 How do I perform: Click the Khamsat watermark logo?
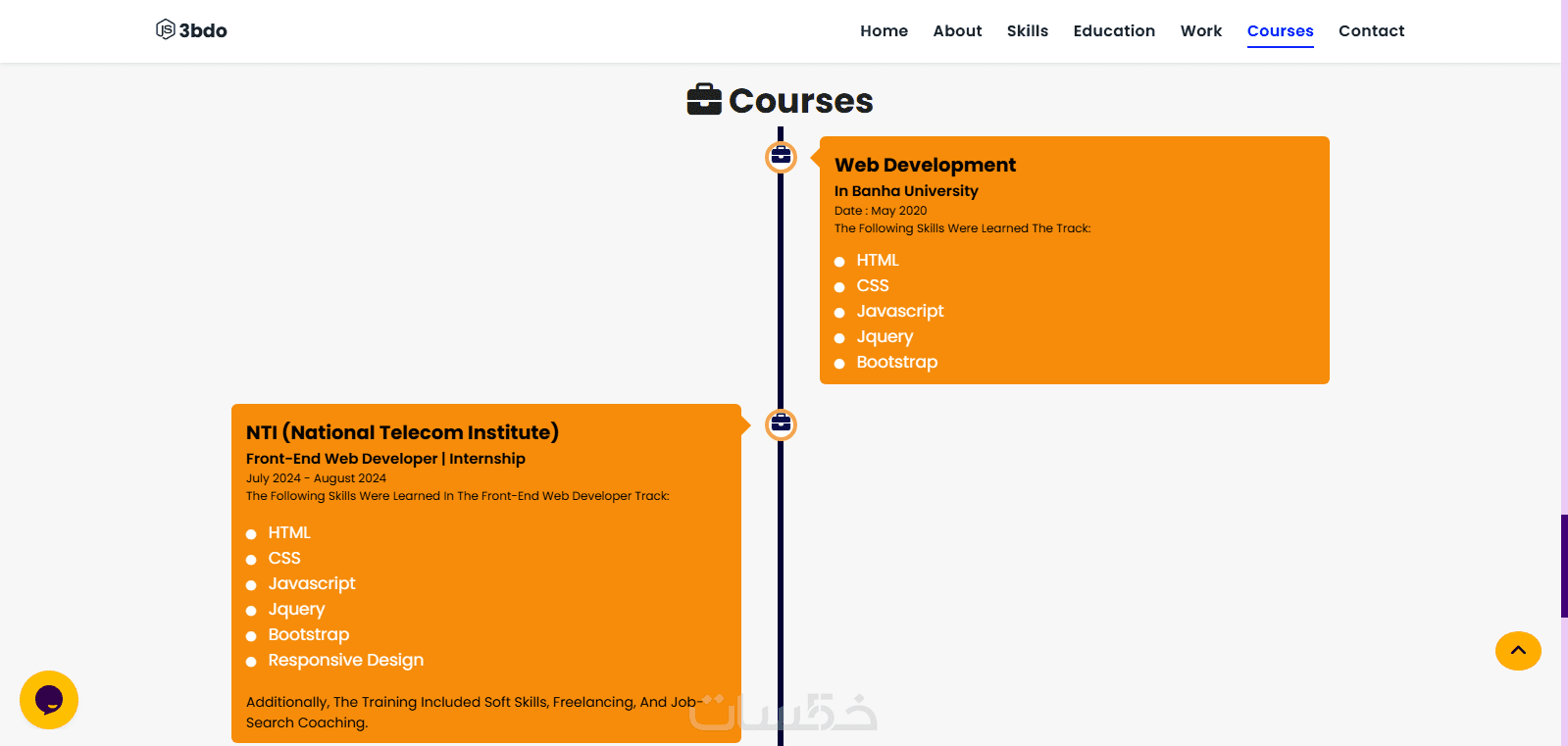pyautogui.click(x=783, y=712)
